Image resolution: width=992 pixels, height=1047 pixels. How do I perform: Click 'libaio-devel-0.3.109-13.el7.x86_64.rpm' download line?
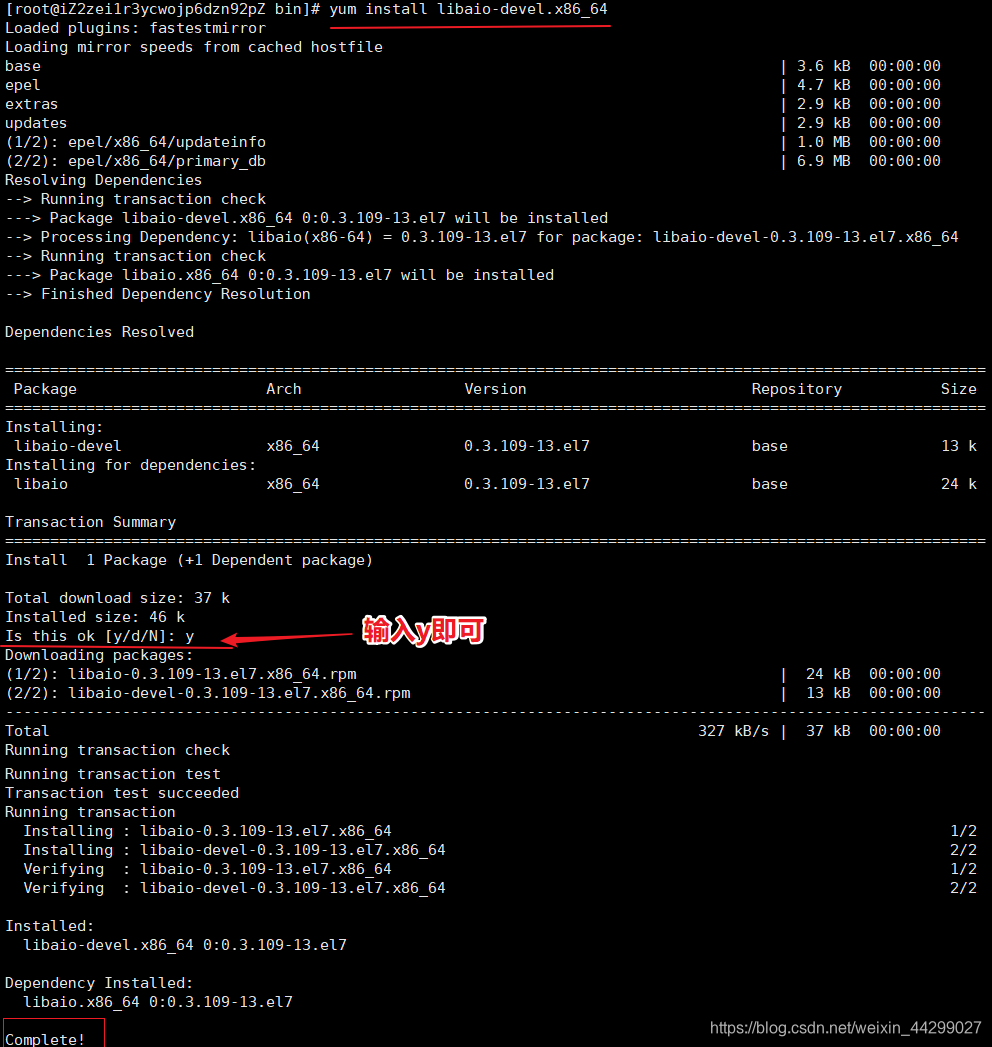pos(473,693)
